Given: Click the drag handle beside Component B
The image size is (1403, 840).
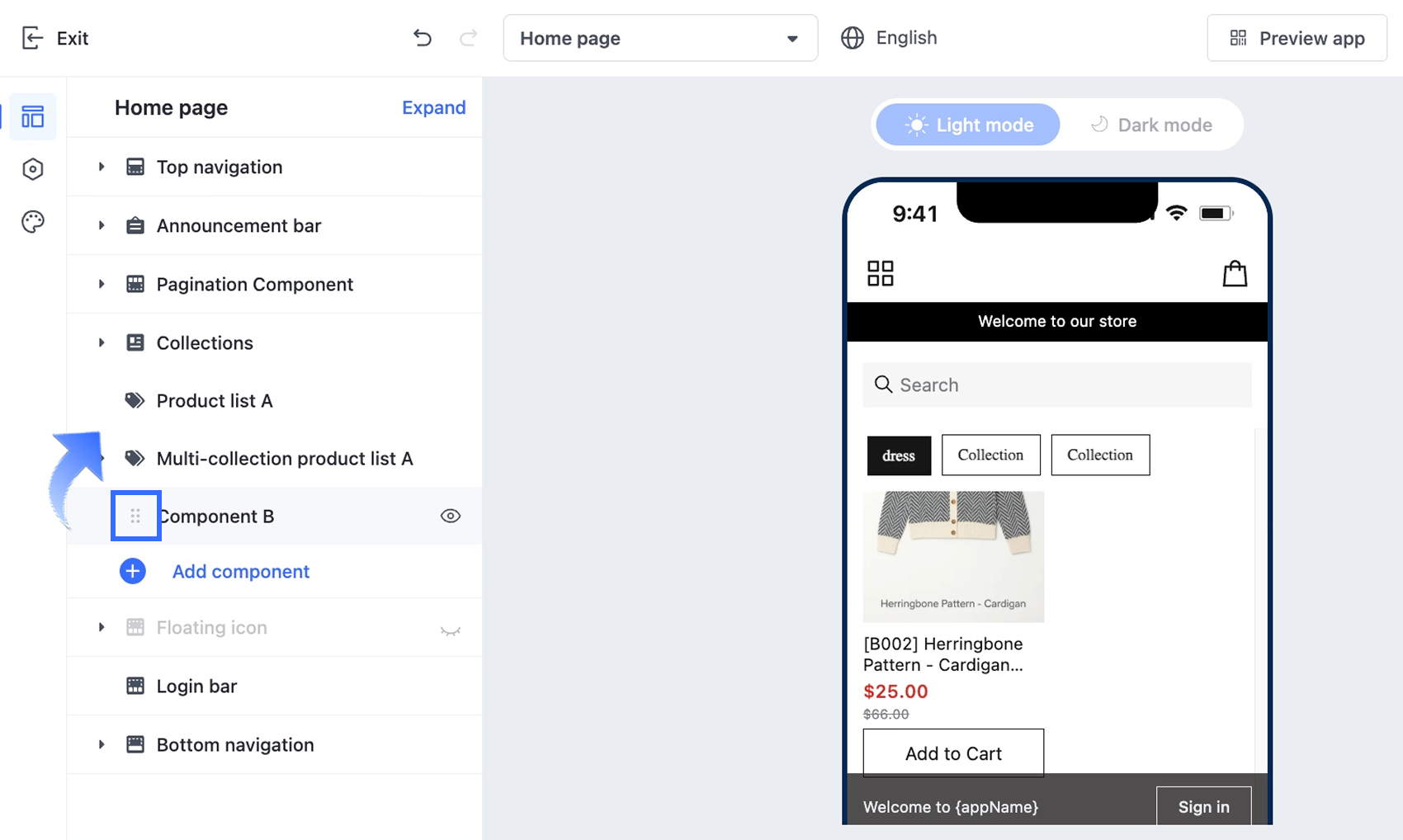Looking at the screenshot, I should [135, 516].
